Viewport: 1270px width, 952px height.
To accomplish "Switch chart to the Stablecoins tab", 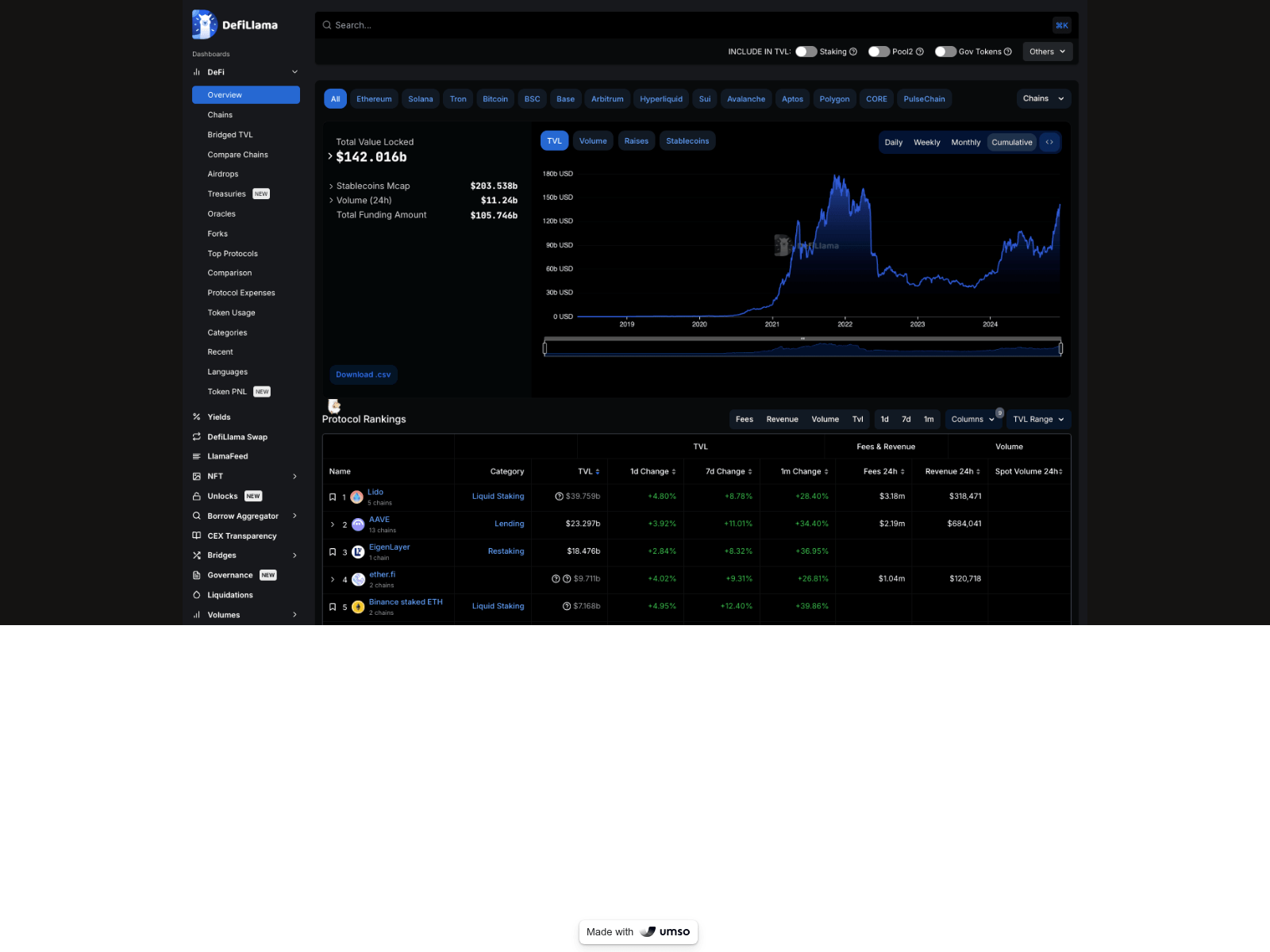I will [x=687, y=141].
